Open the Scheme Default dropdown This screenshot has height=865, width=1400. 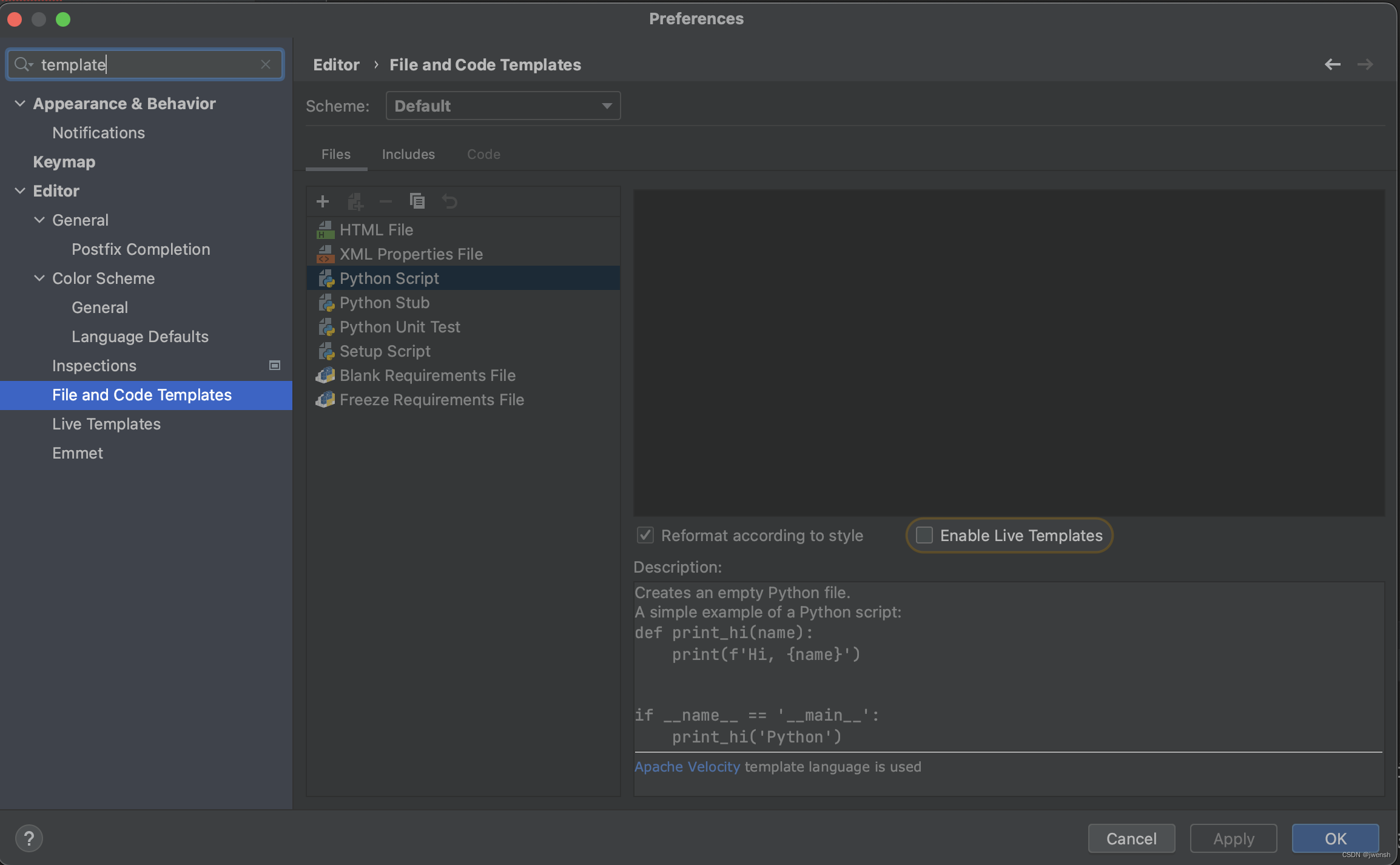[503, 106]
